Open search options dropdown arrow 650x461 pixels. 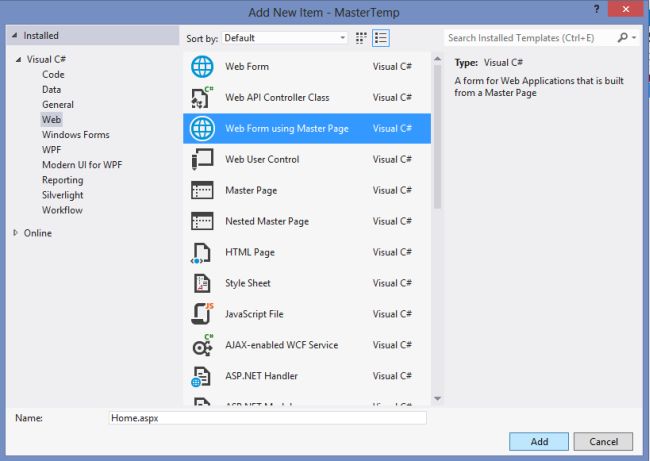click(634, 38)
